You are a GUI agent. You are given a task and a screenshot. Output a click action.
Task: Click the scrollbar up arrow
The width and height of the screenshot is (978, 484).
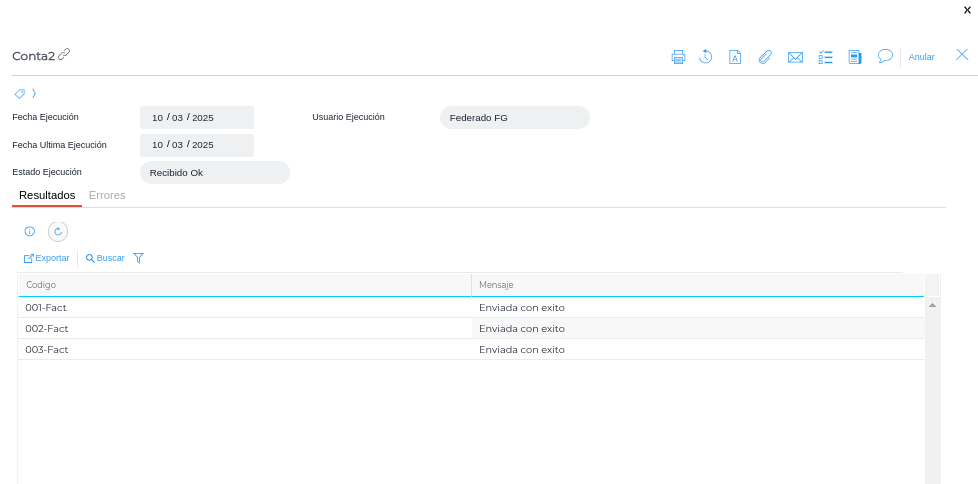point(932,304)
